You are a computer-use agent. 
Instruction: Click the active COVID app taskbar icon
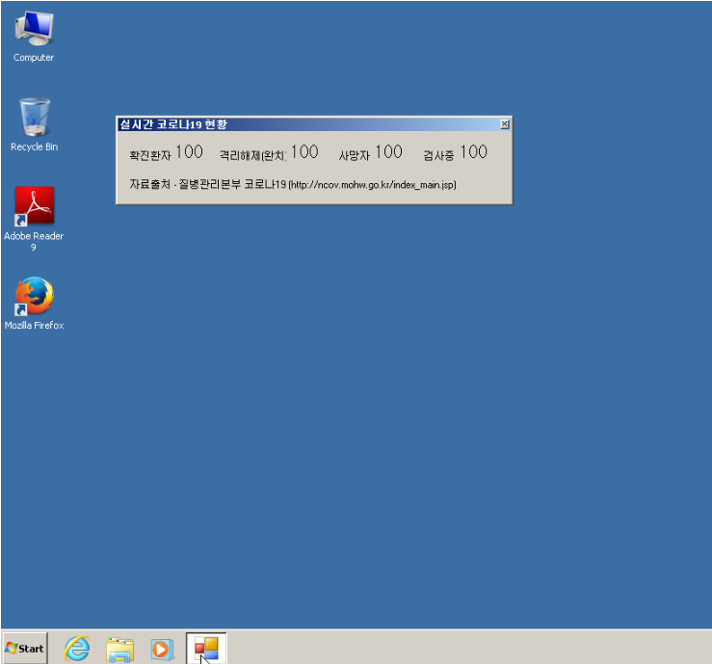pyautogui.click(x=206, y=648)
